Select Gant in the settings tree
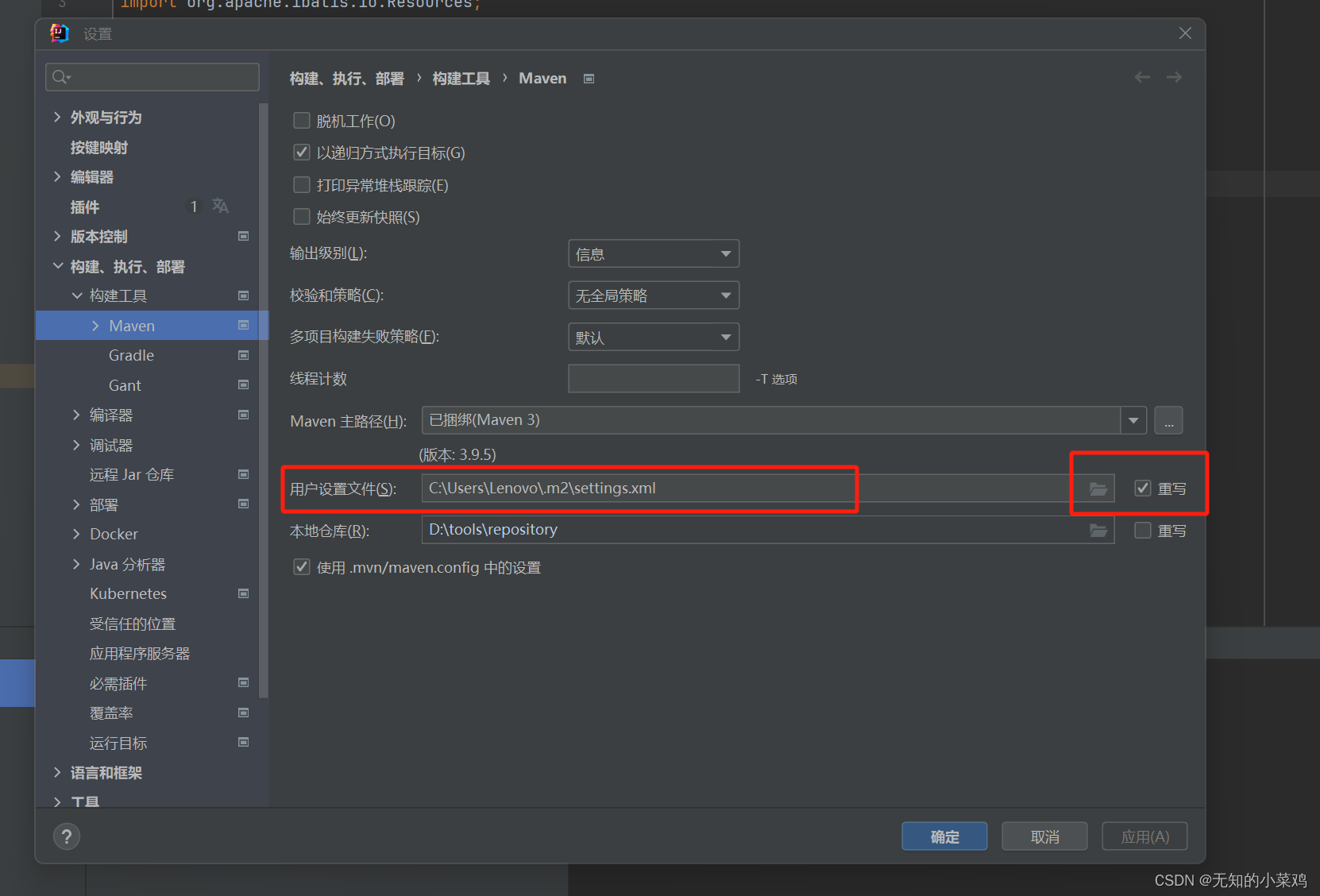This screenshot has height=896, width=1320. (125, 385)
